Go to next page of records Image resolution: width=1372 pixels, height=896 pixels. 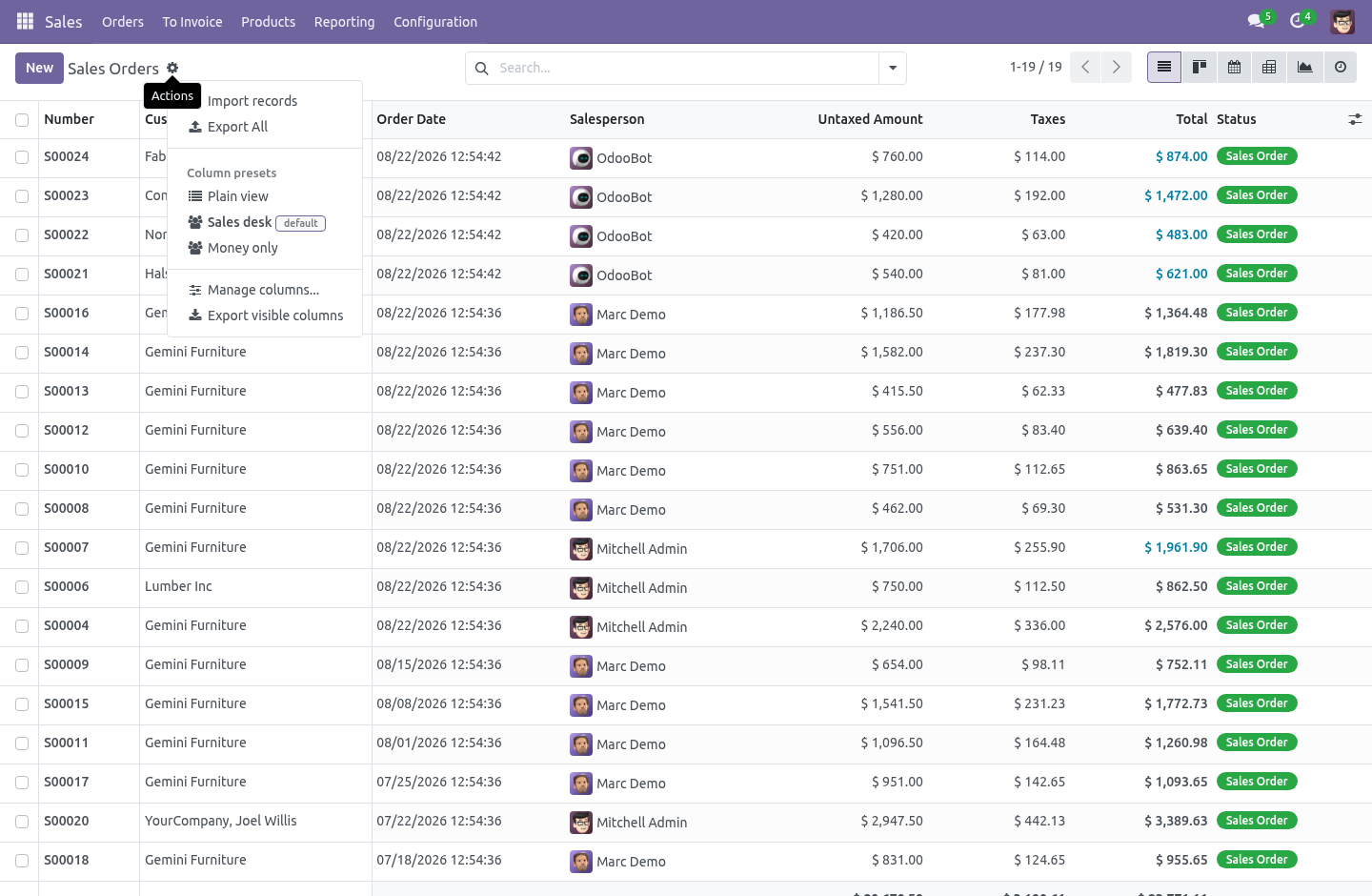tap(1117, 67)
